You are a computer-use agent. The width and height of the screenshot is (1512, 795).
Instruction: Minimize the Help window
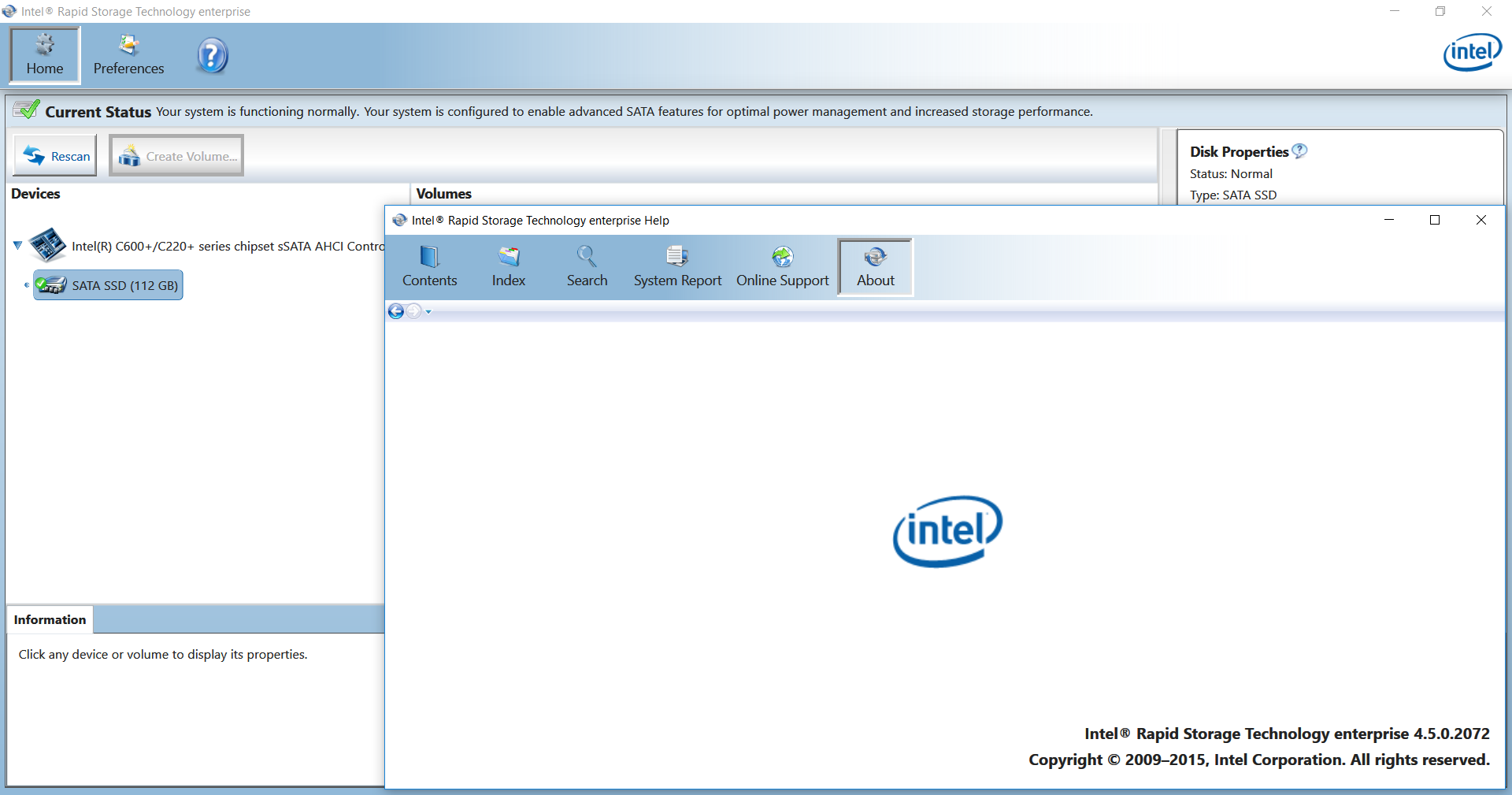tap(1389, 220)
